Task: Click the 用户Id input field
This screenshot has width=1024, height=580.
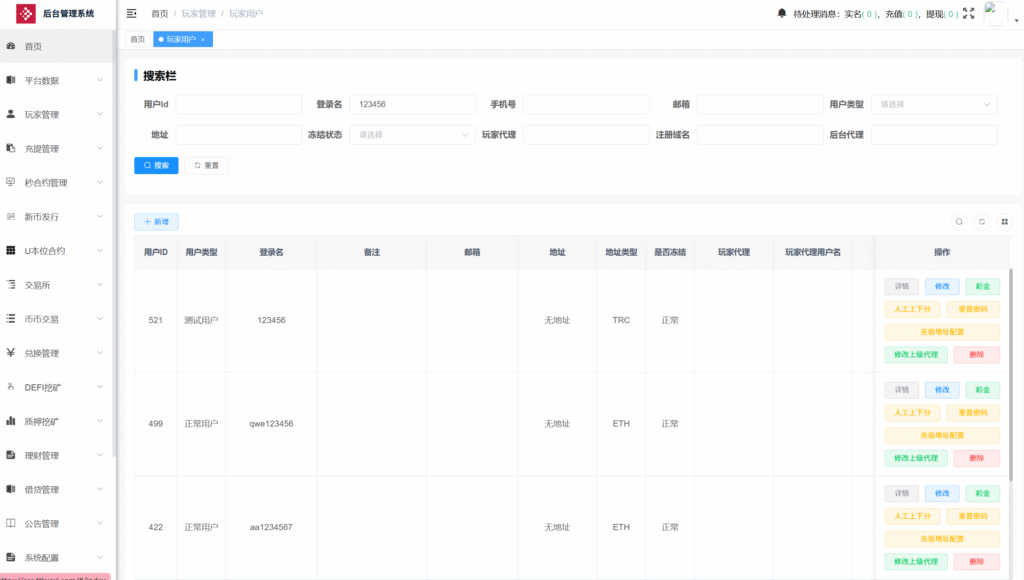Action: click(x=238, y=104)
